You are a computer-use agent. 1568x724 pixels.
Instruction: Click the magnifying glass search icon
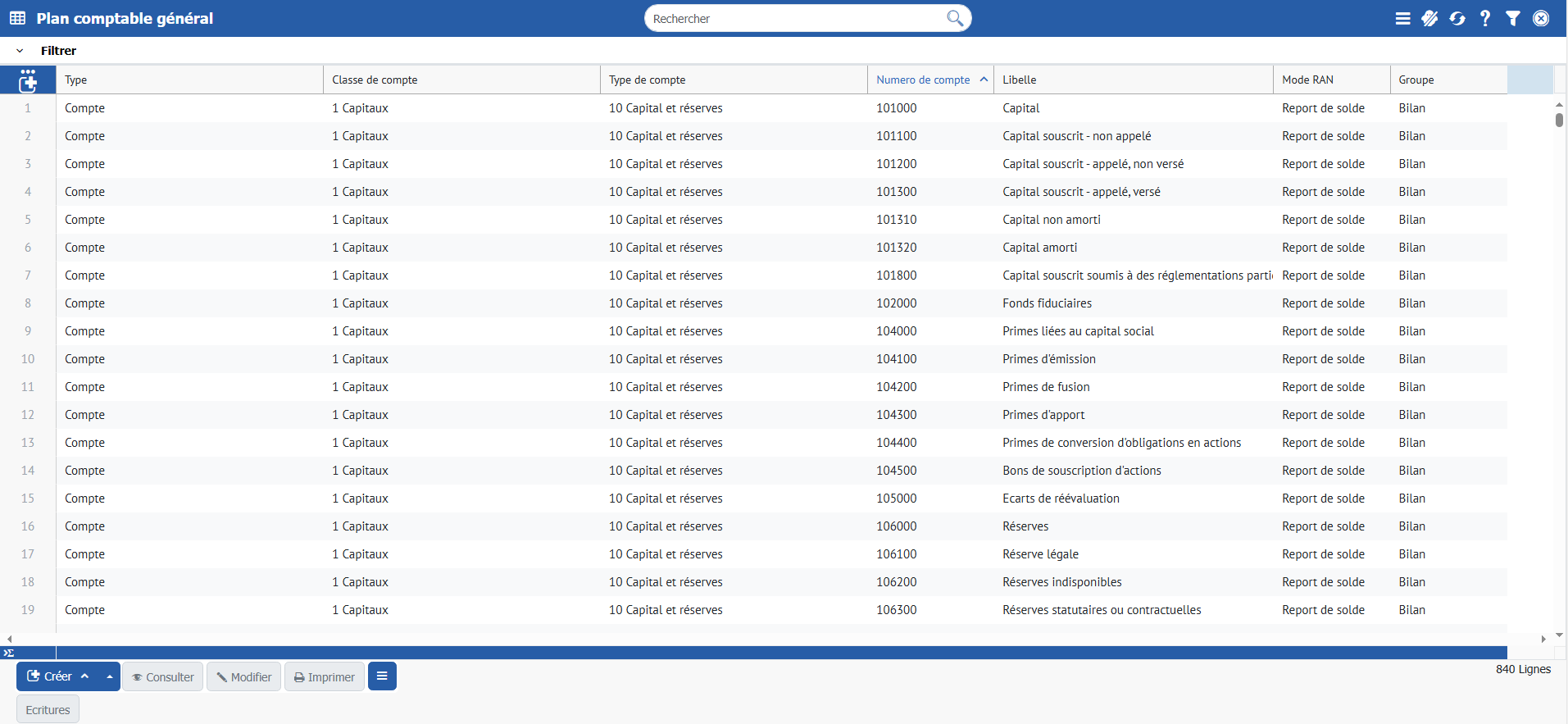coord(955,18)
